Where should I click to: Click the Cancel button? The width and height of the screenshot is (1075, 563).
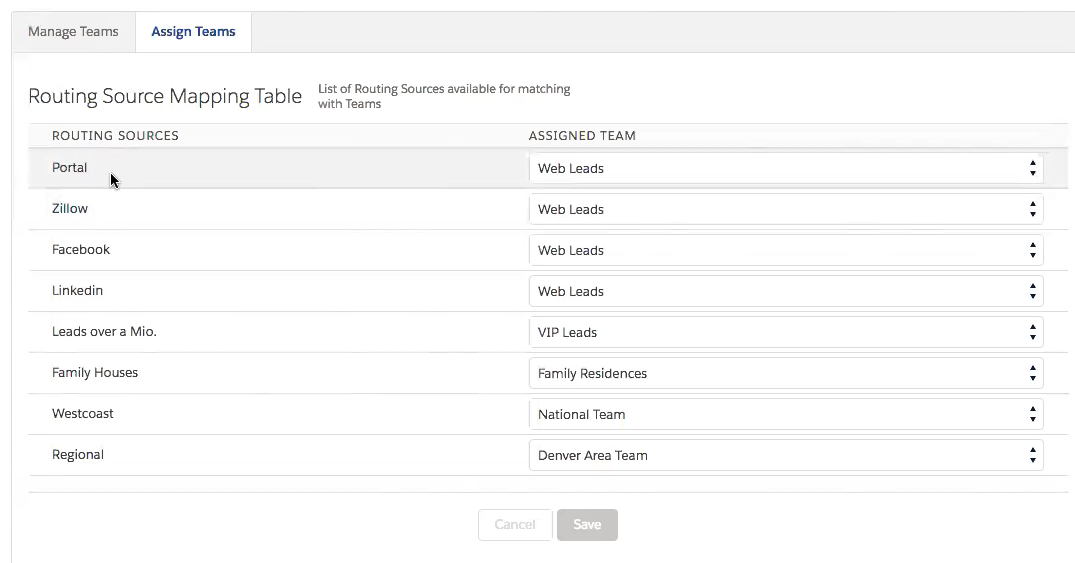pyautogui.click(x=515, y=525)
